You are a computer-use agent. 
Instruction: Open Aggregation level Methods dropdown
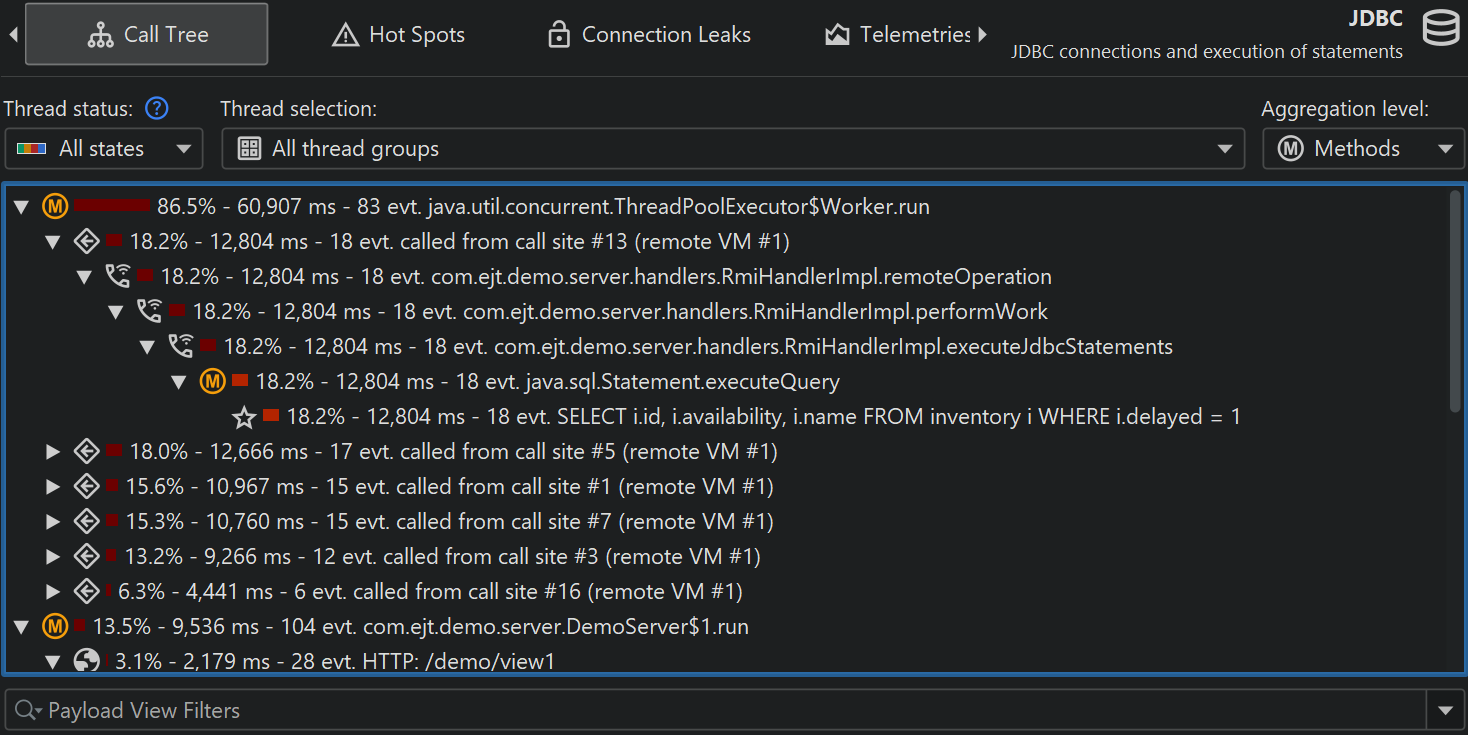1363,149
